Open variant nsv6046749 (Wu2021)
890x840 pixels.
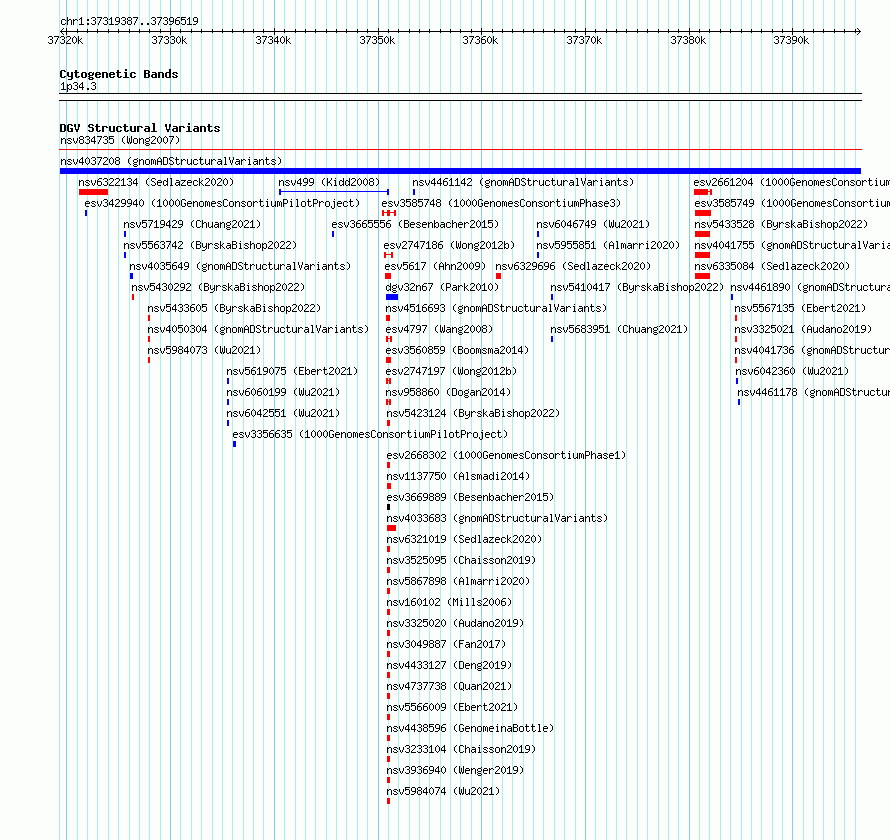click(x=593, y=224)
